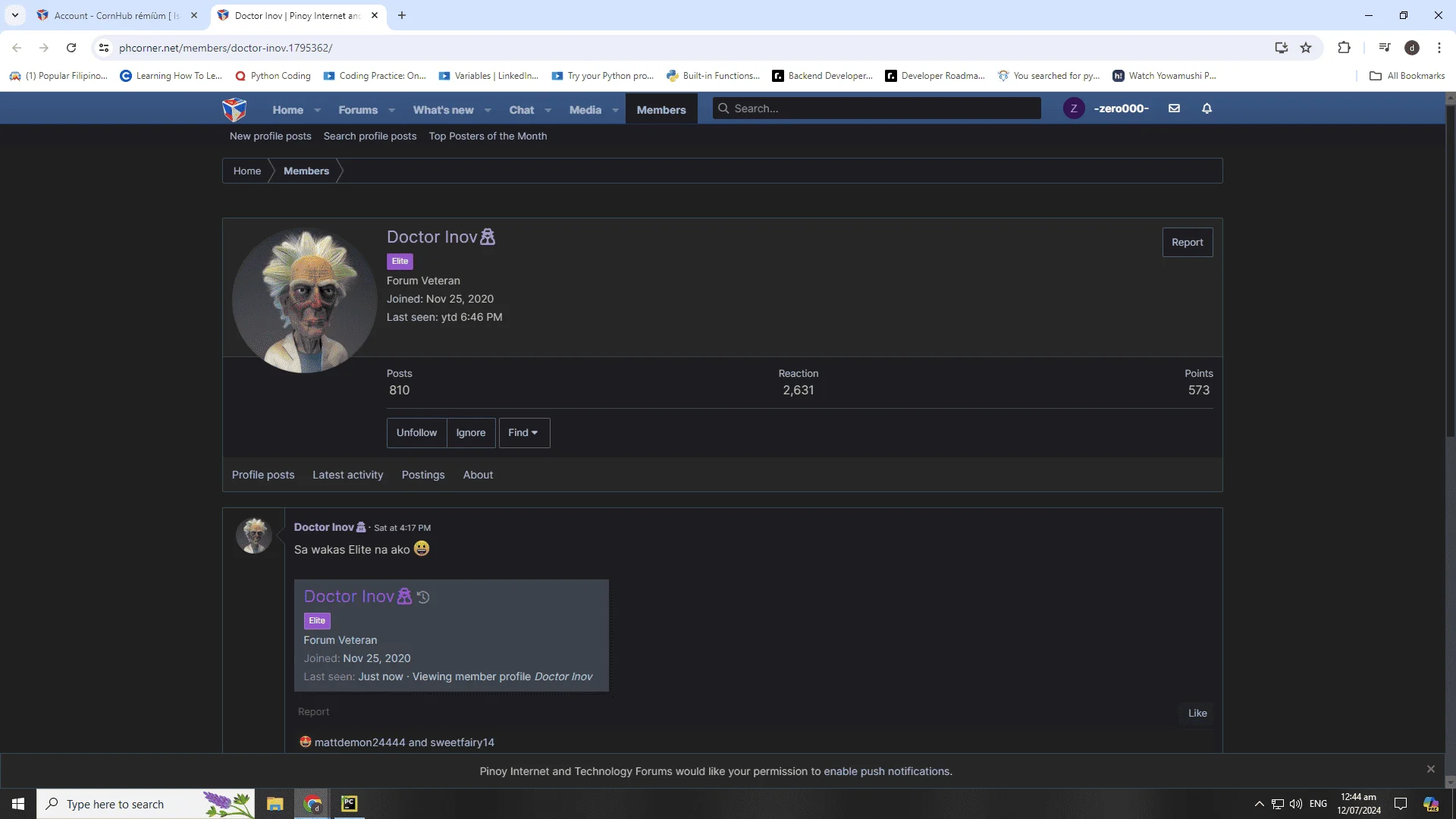Viewport: 1456px width, 819px height.
Task: Open the Members navigation tab
Action: click(x=661, y=110)
